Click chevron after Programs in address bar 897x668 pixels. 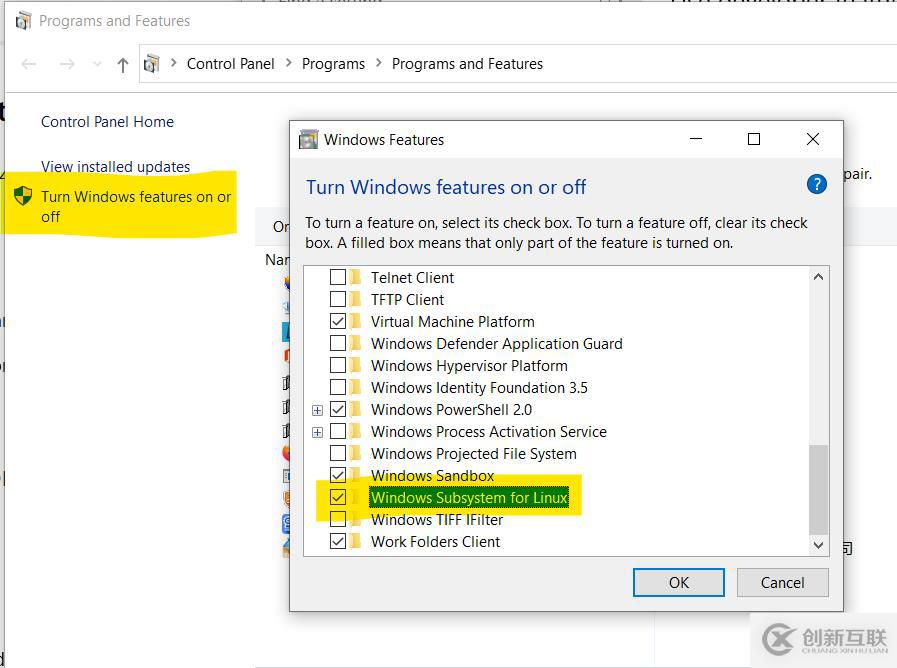coord(378,63)
